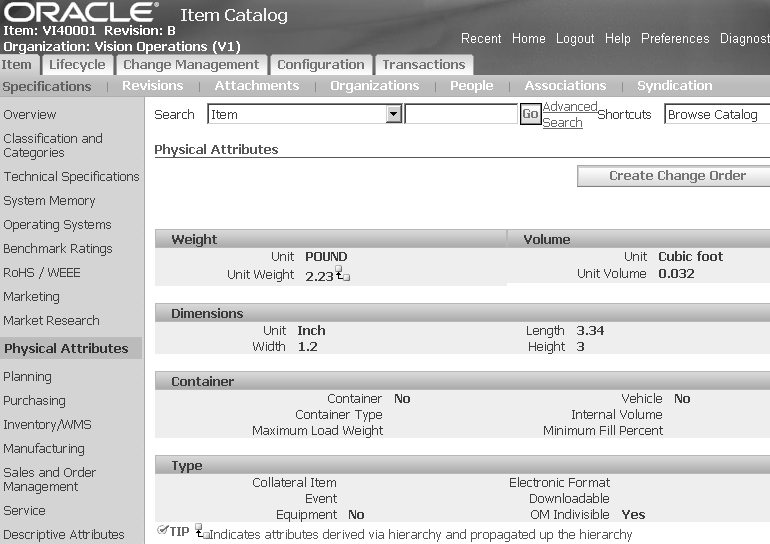
Task: Select the Associations subtab
Action: 565,86
